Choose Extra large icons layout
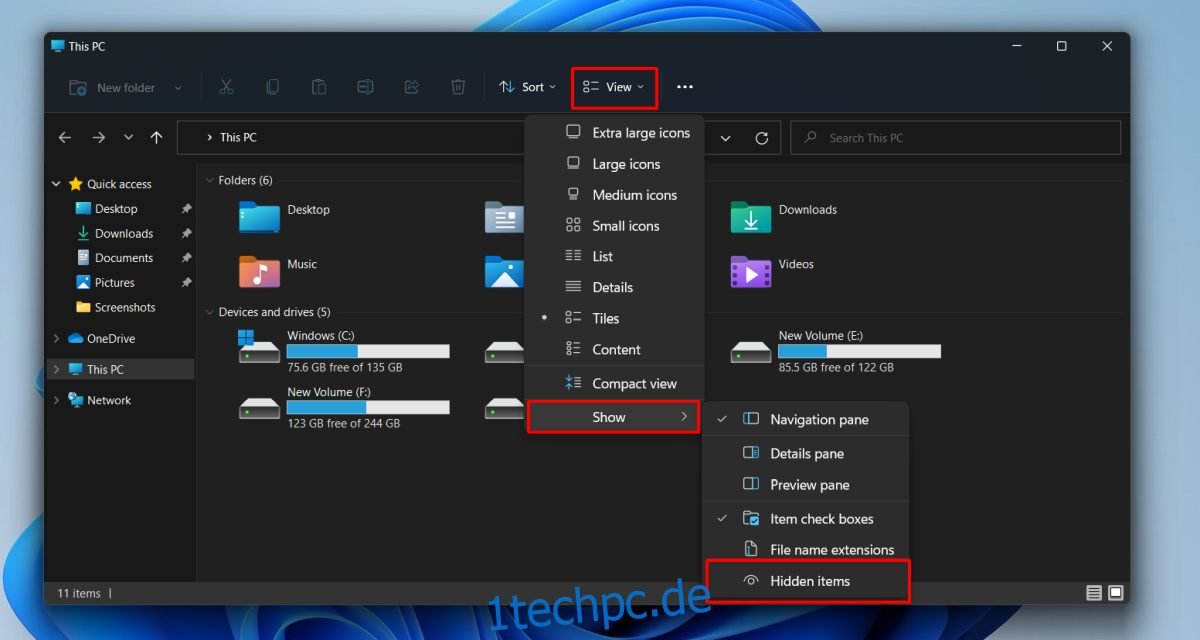 [614, 132]
